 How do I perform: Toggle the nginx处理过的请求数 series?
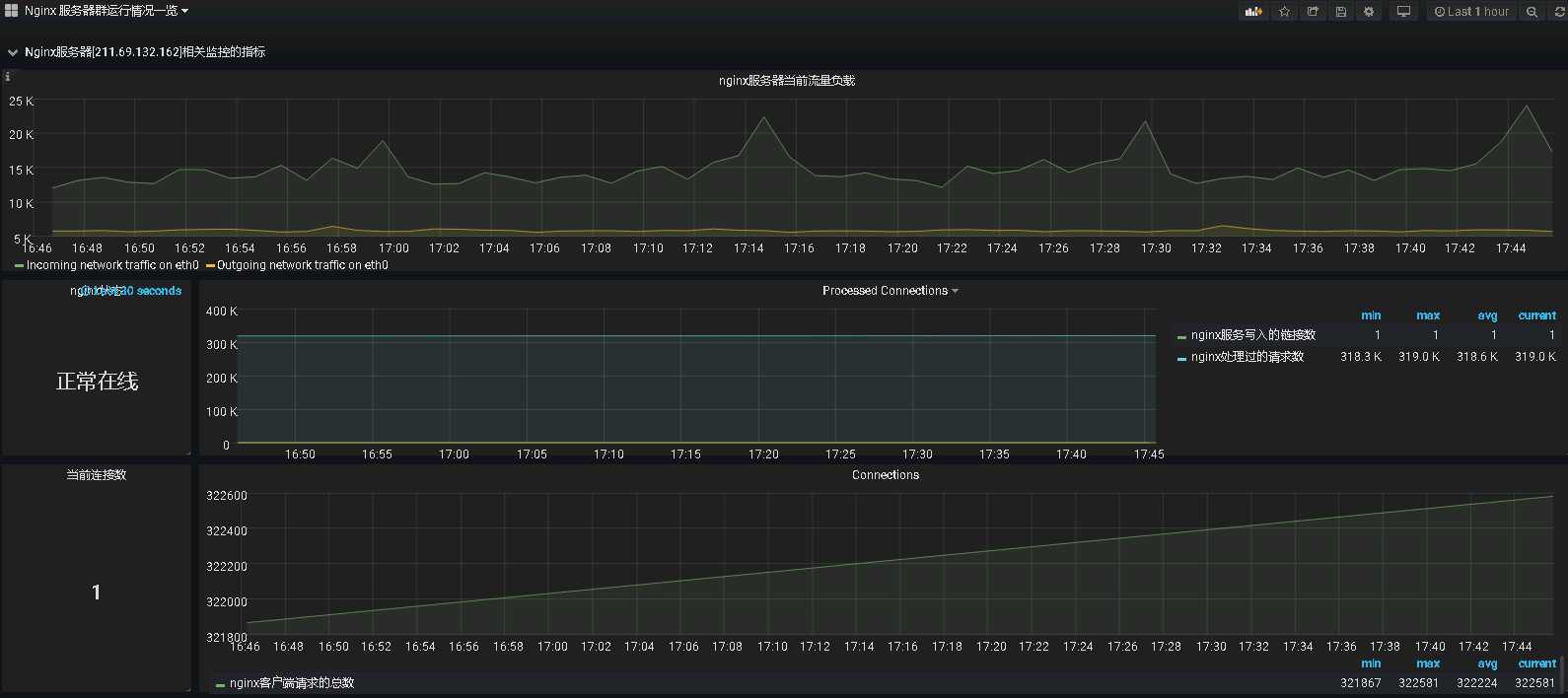1247,357
